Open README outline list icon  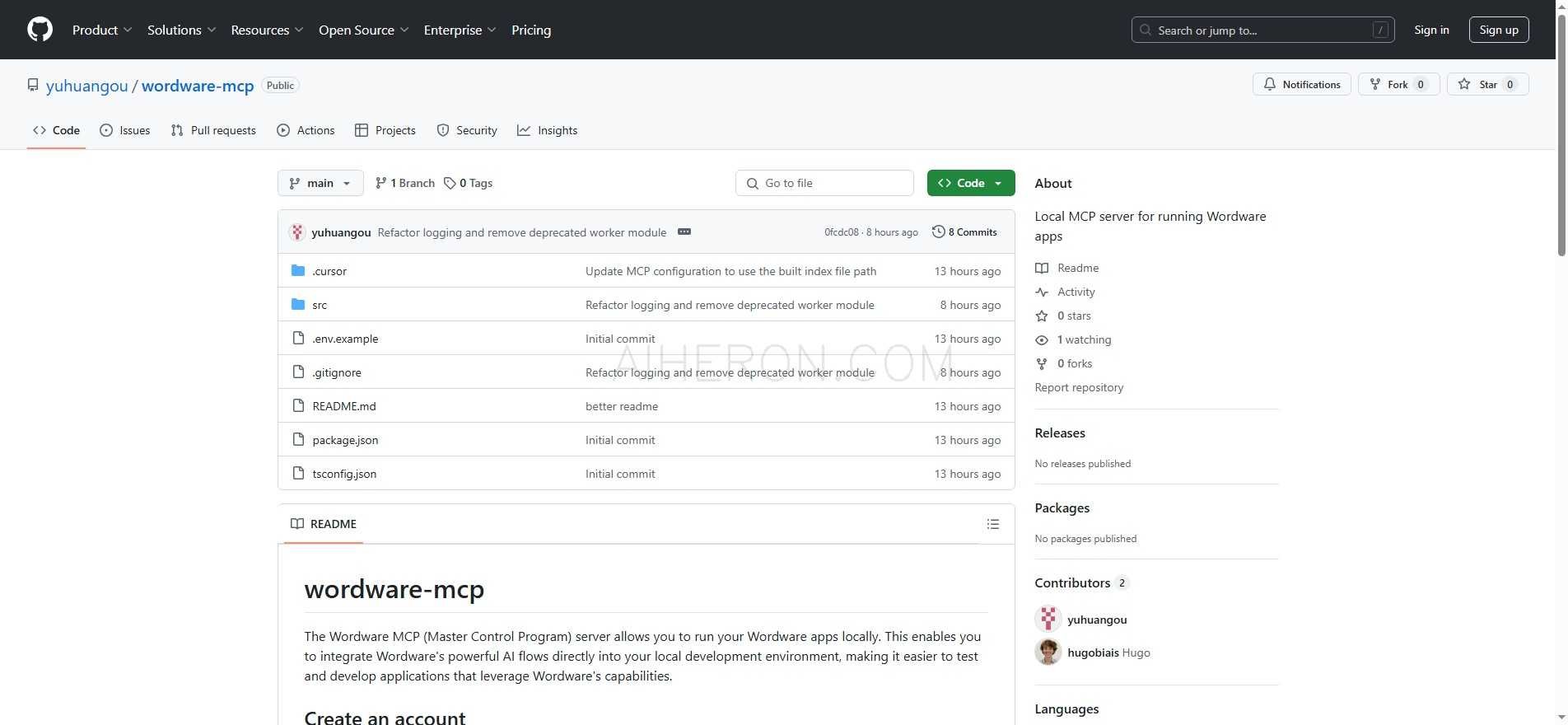[993, 524]
